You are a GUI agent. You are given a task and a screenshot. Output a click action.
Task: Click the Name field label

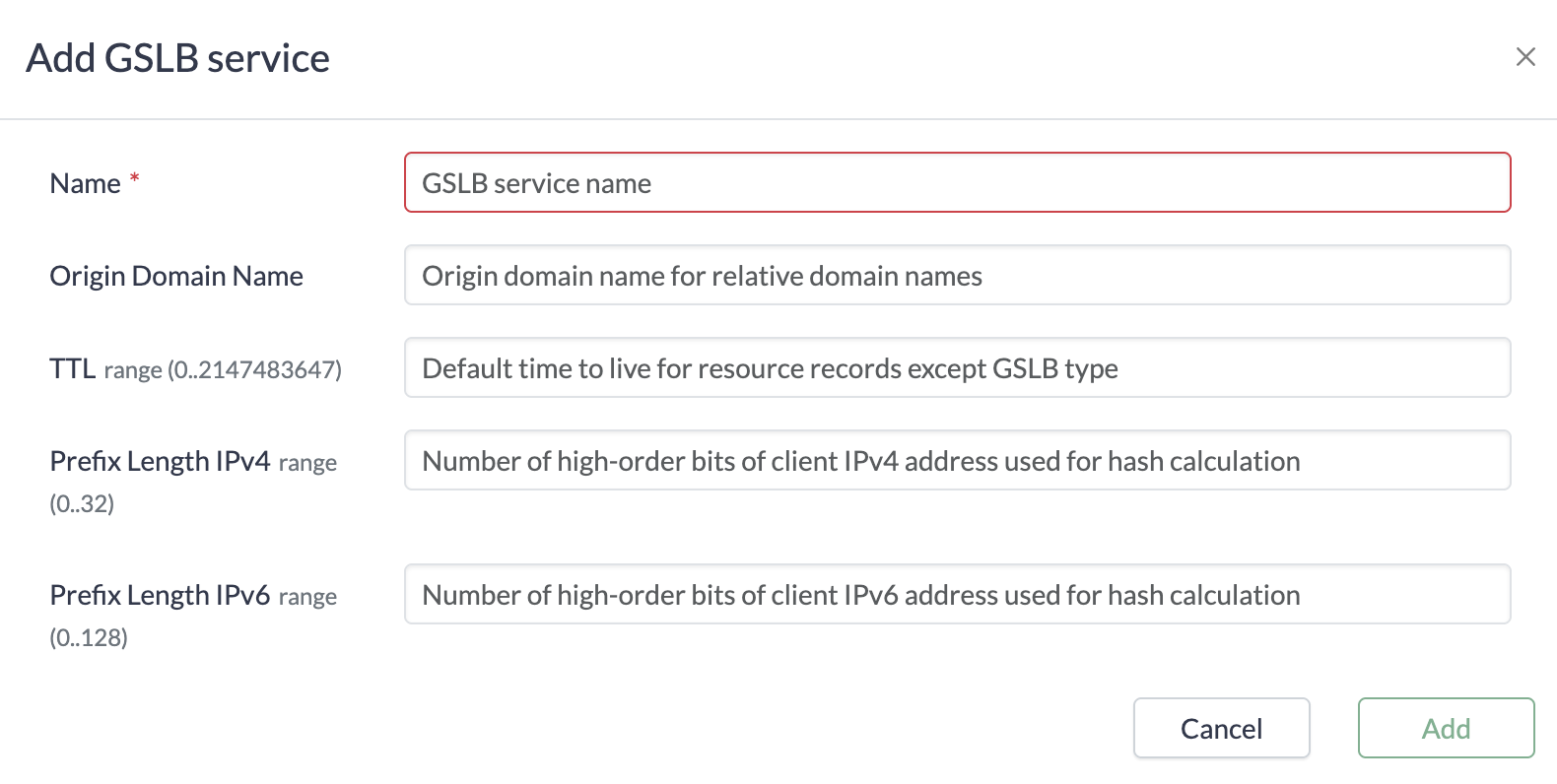(84, 182)
